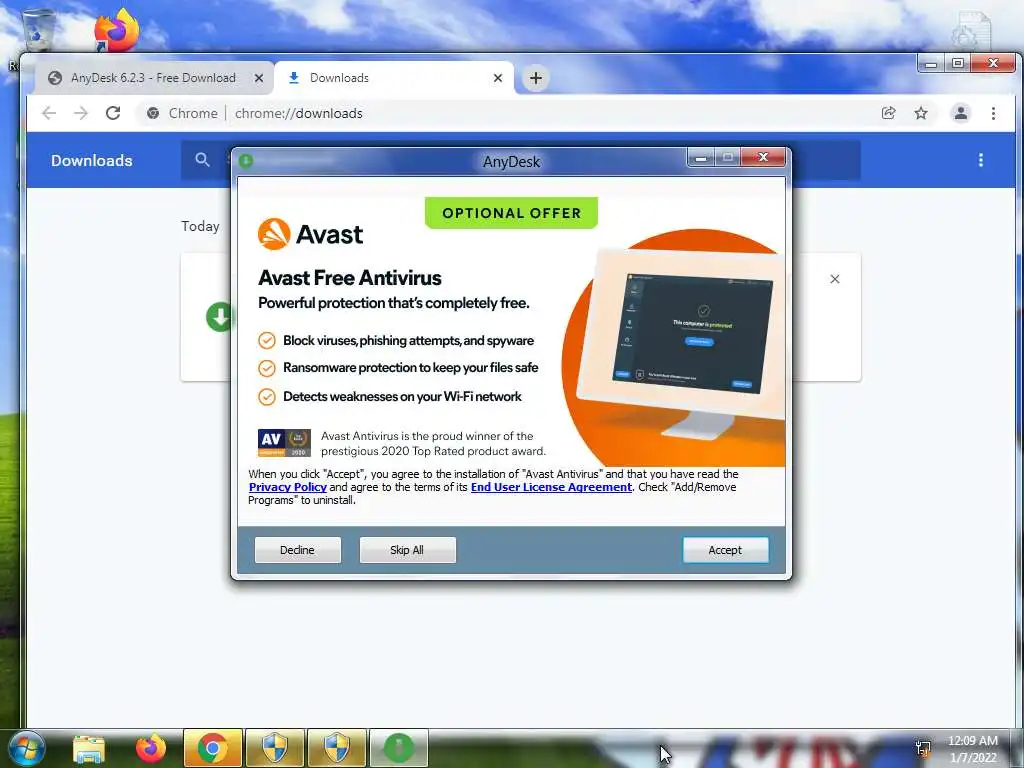
Task: Click the share page icon in Chrome
Action: coord(888,113)
